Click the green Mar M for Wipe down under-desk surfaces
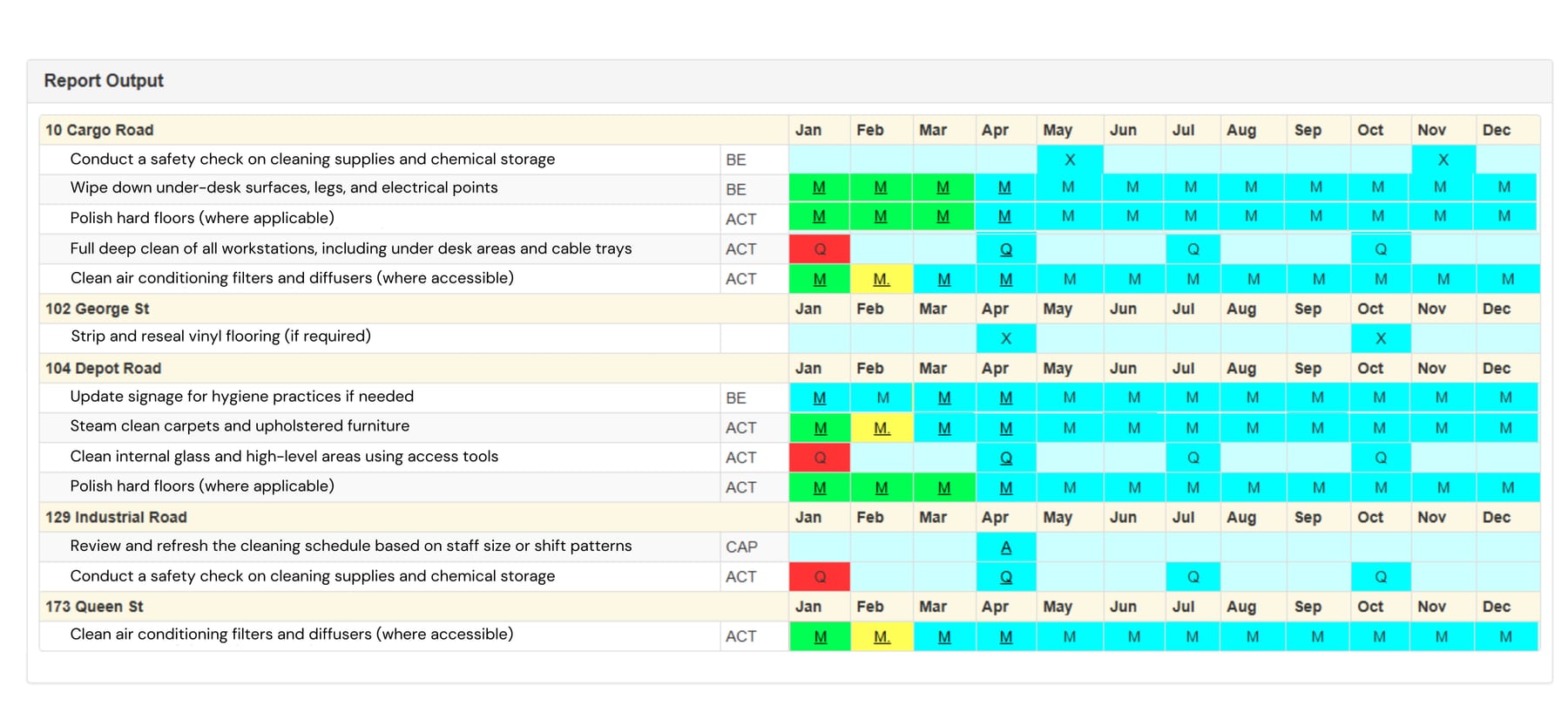1568x727 pixels. (943, 187)
